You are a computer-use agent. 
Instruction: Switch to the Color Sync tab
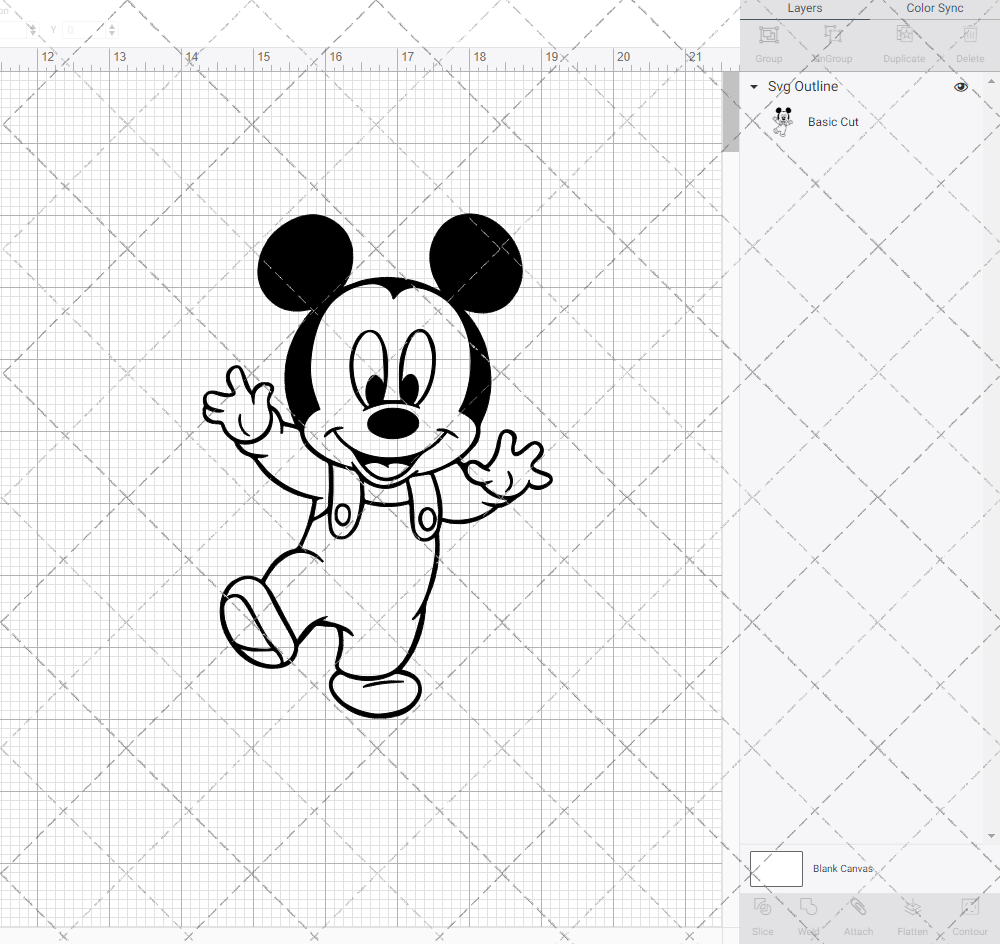934,9
